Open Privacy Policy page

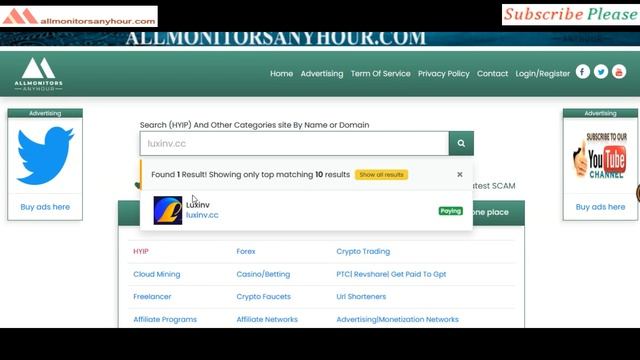pyautogui.click(x=443, y=73)
